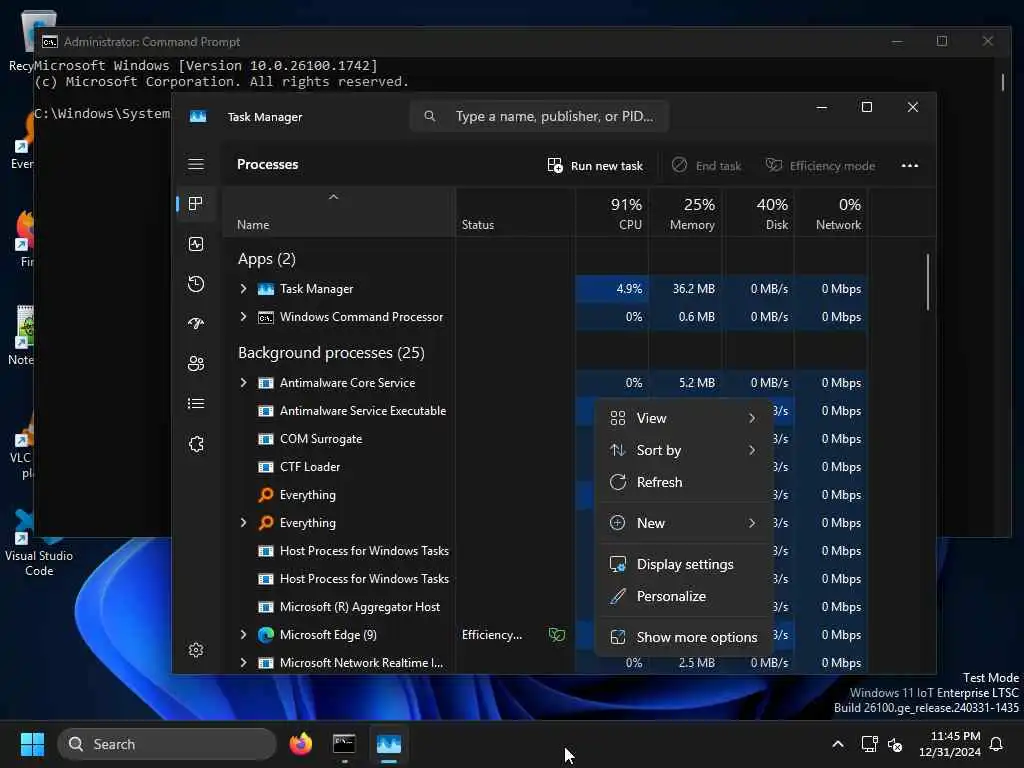Click the Task Manager 36.2 MB memory cell
The image size is (1024, 768).
(x=686, y=289)
